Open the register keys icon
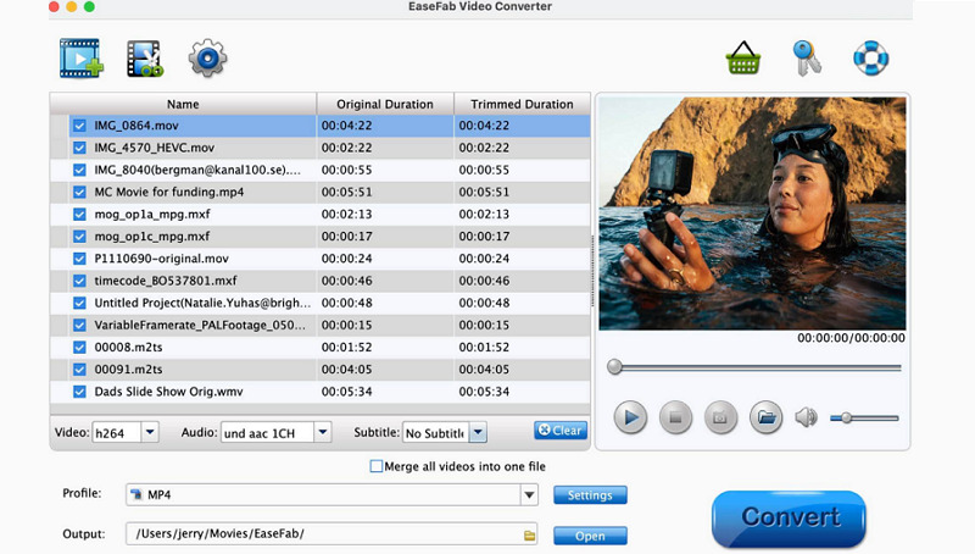 click(806, 58)
